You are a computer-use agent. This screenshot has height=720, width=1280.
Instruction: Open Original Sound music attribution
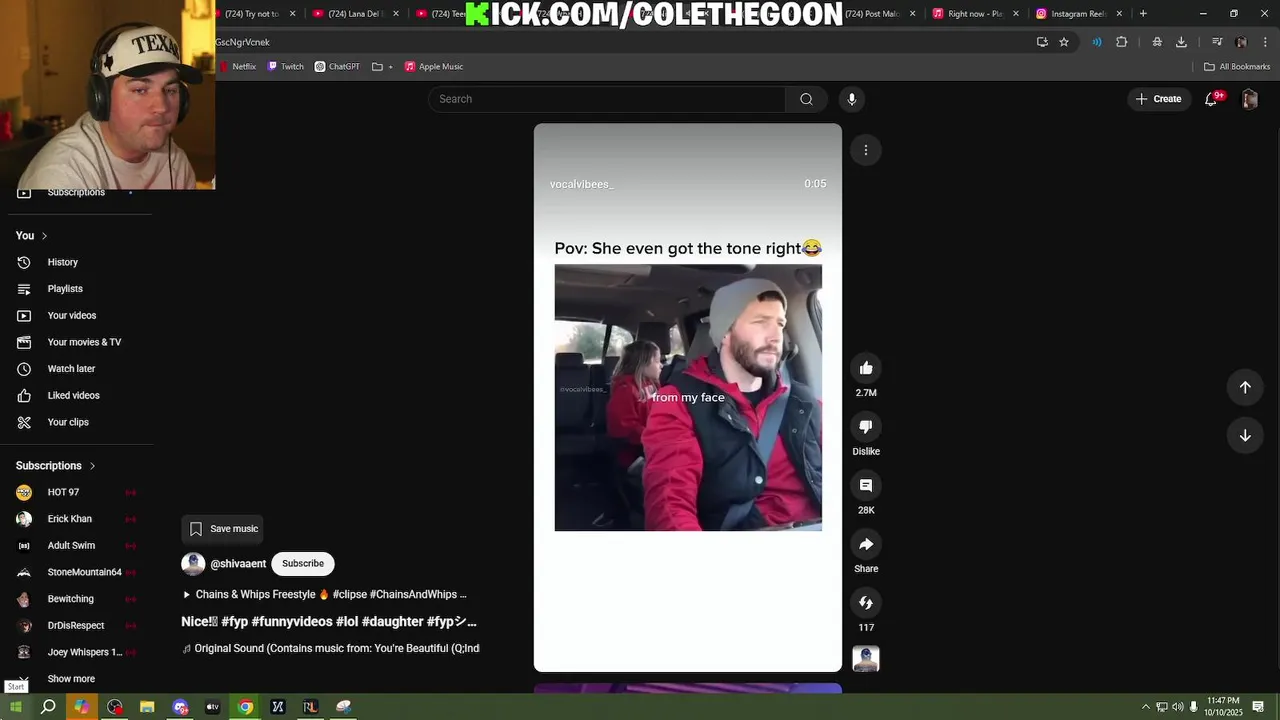[331, 648]
